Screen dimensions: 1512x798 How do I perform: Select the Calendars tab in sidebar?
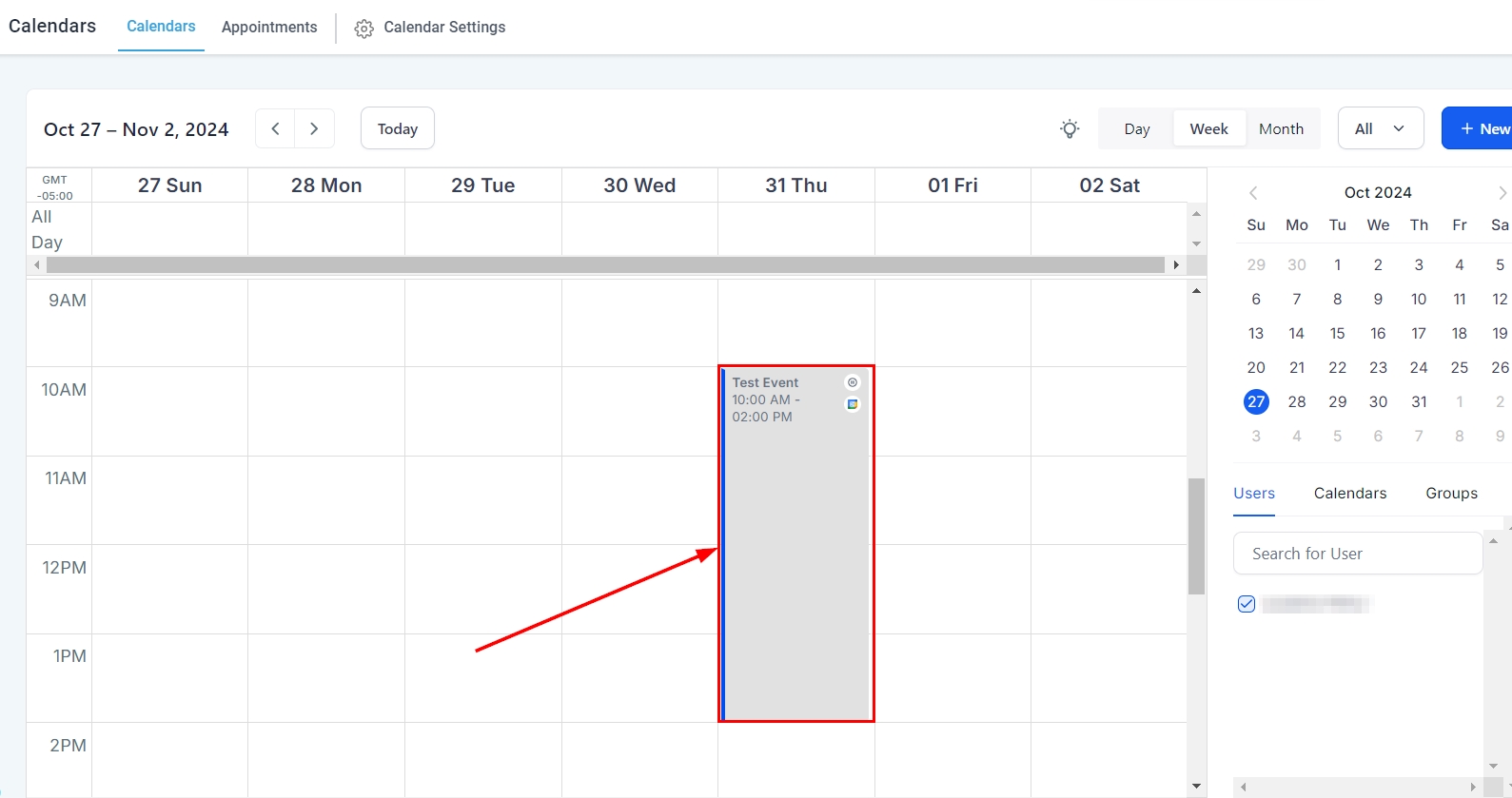click(x=1349, y=494)
